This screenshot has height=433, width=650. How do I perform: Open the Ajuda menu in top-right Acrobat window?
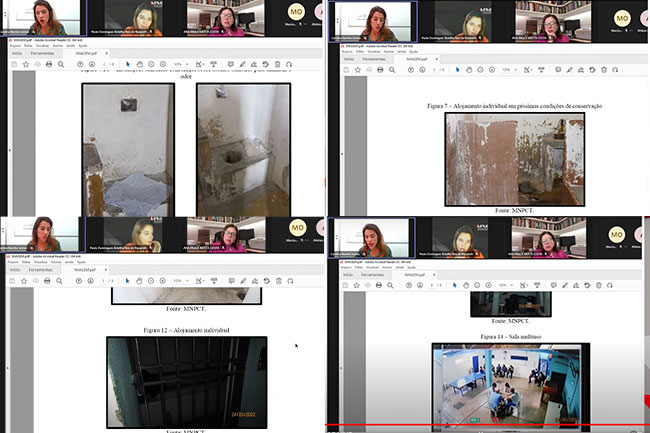coord(413,52)
